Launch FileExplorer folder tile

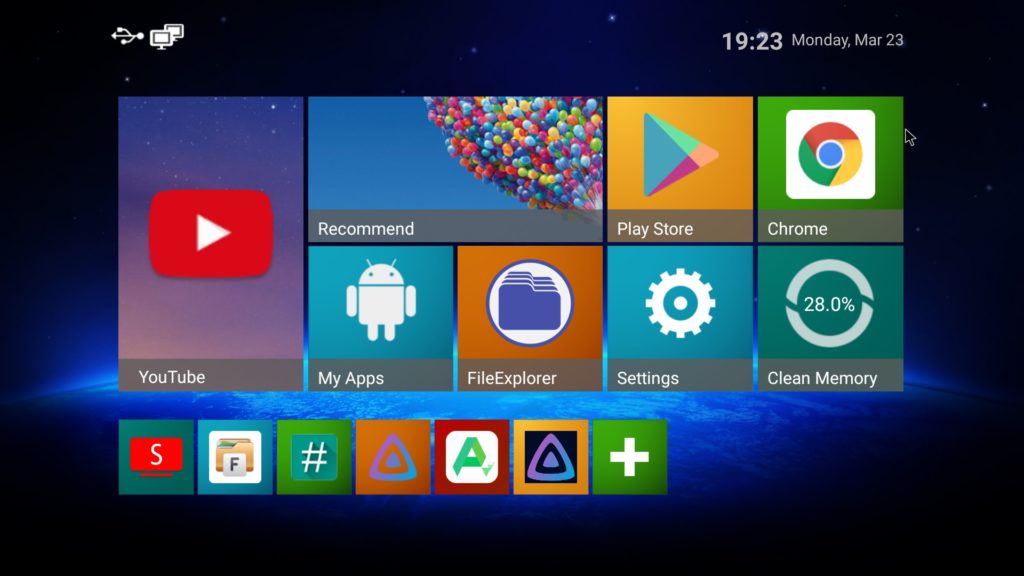pos(530,319)
